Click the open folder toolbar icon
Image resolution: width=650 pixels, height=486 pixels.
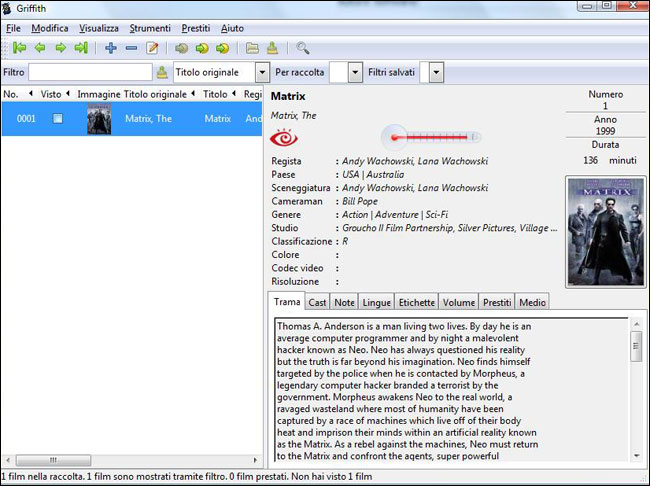tap(252, 47)
